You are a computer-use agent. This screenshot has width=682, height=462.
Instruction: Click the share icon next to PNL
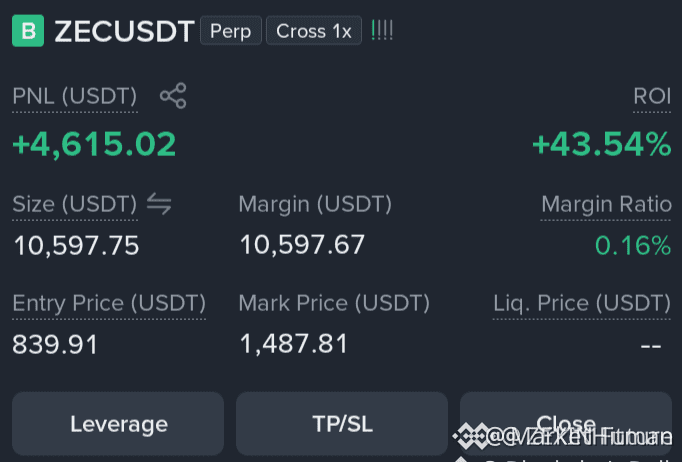click(173, 96)
